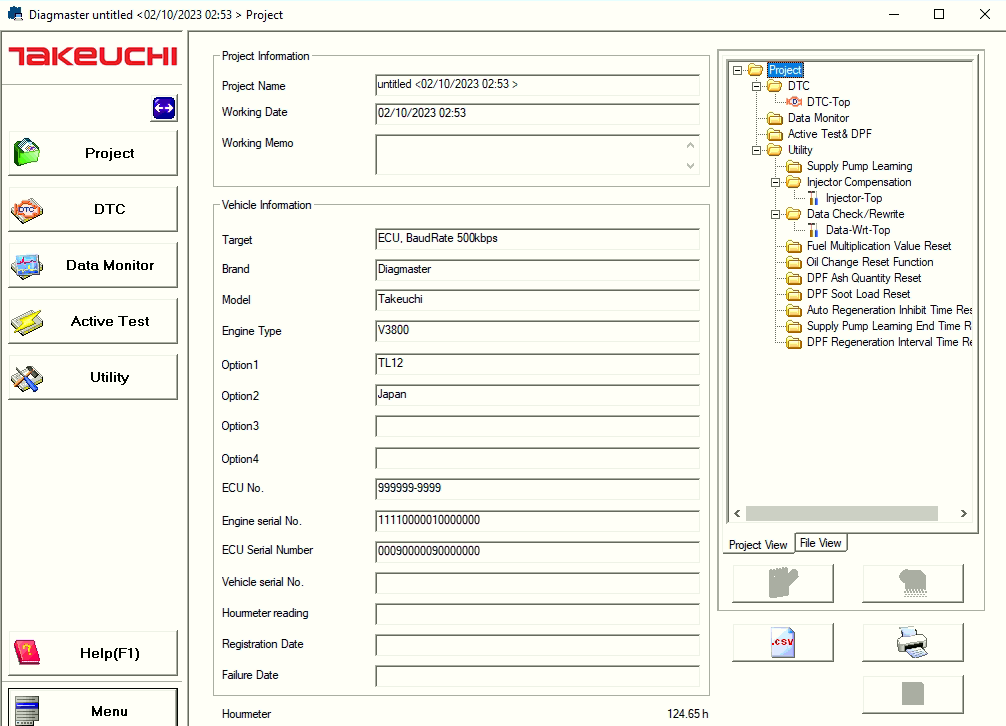
Task: Click the 124.65 h hourmeter value
Action: point(687,714)
